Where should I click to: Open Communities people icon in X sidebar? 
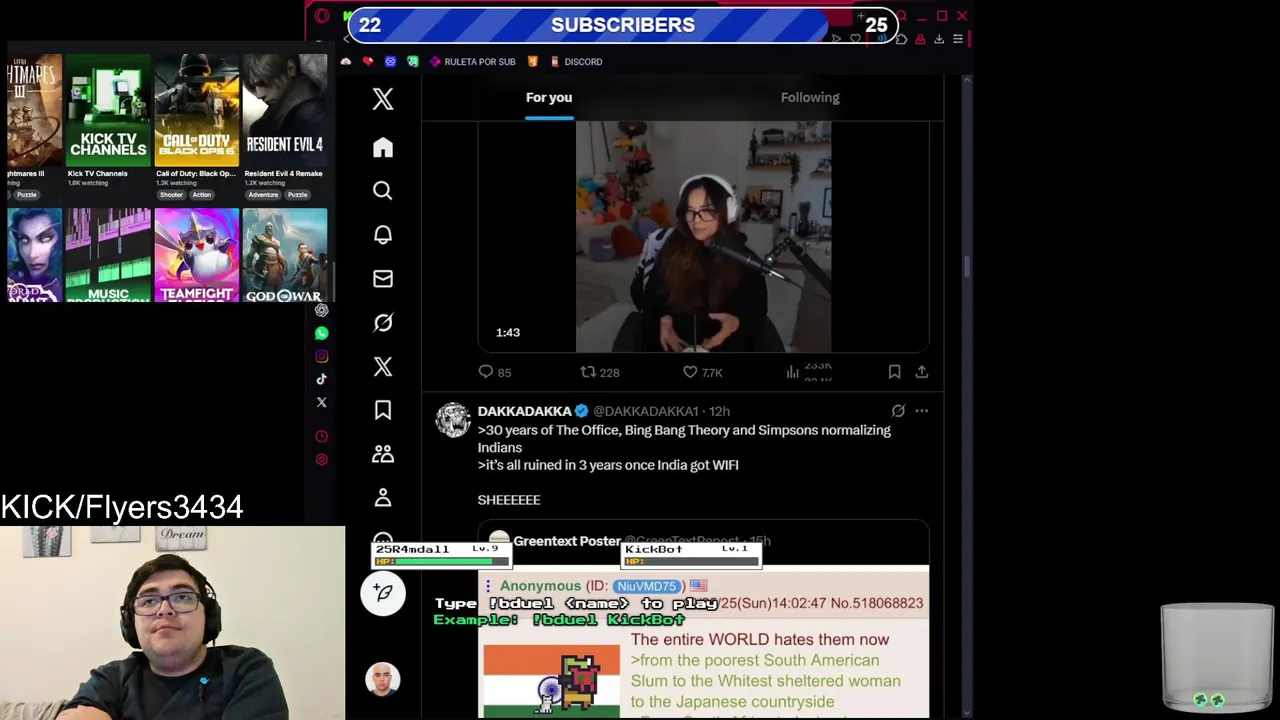click(383, 454)
